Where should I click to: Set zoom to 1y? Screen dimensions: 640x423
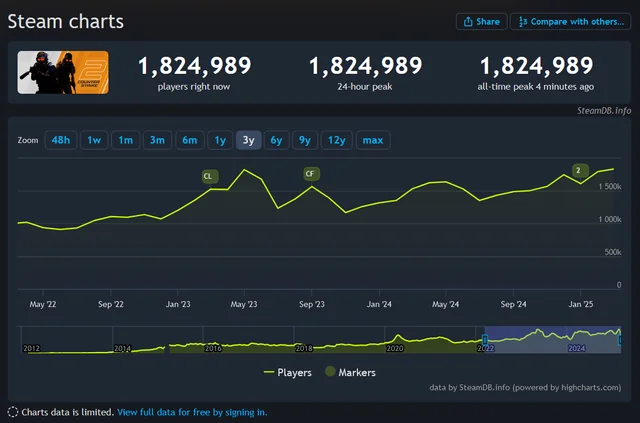tap(220, 140)
